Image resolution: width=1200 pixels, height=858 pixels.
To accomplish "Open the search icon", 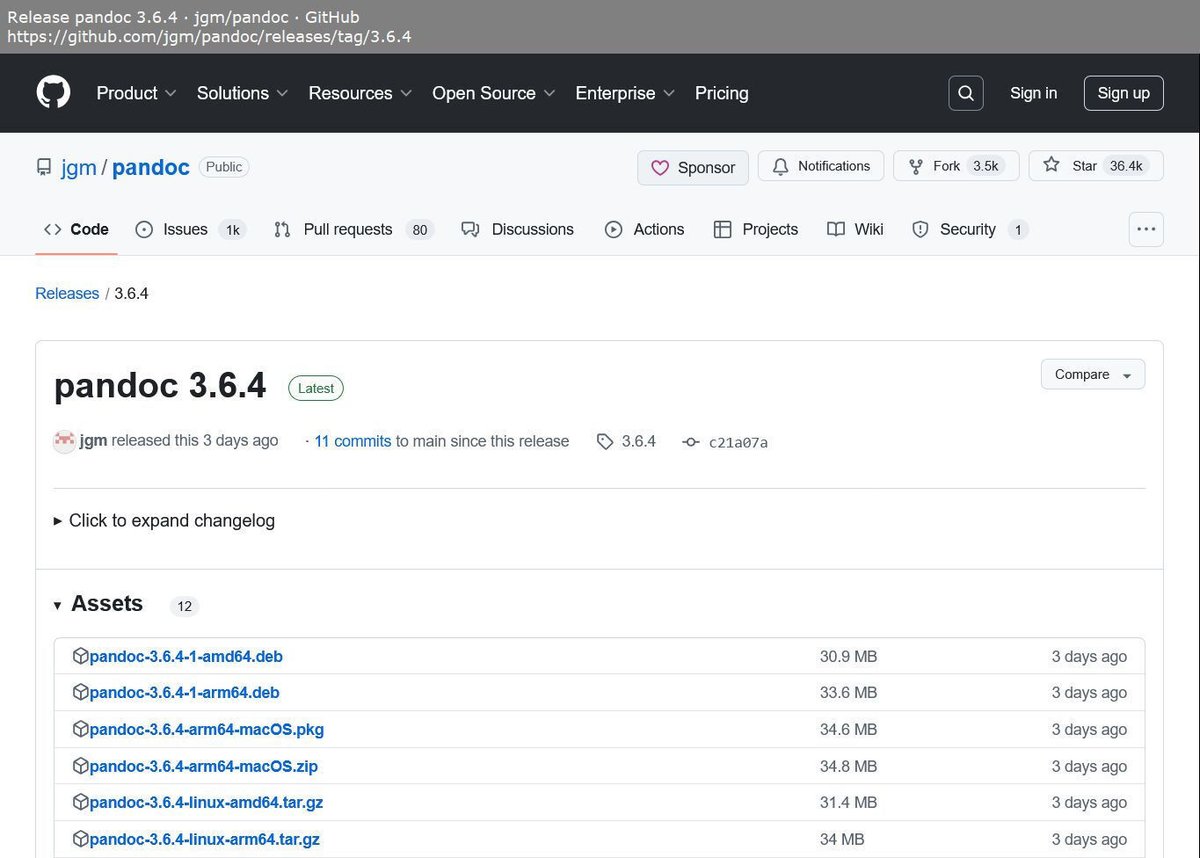I will pyautogui.click(x=965, y=92).
